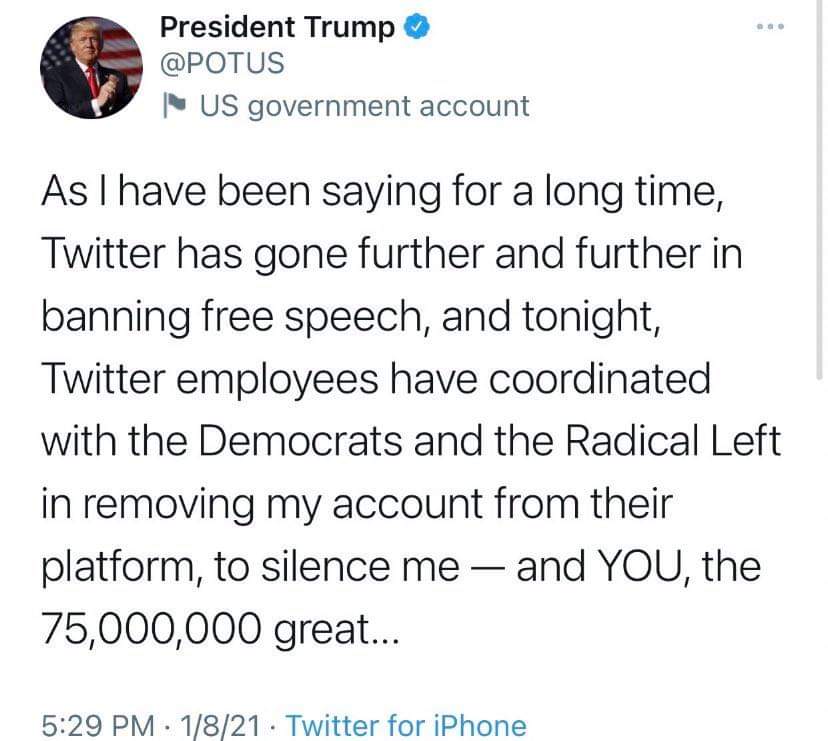Click the government account flag icon
The width and height of the screenshot is (828, 741).
click(174, 105)
